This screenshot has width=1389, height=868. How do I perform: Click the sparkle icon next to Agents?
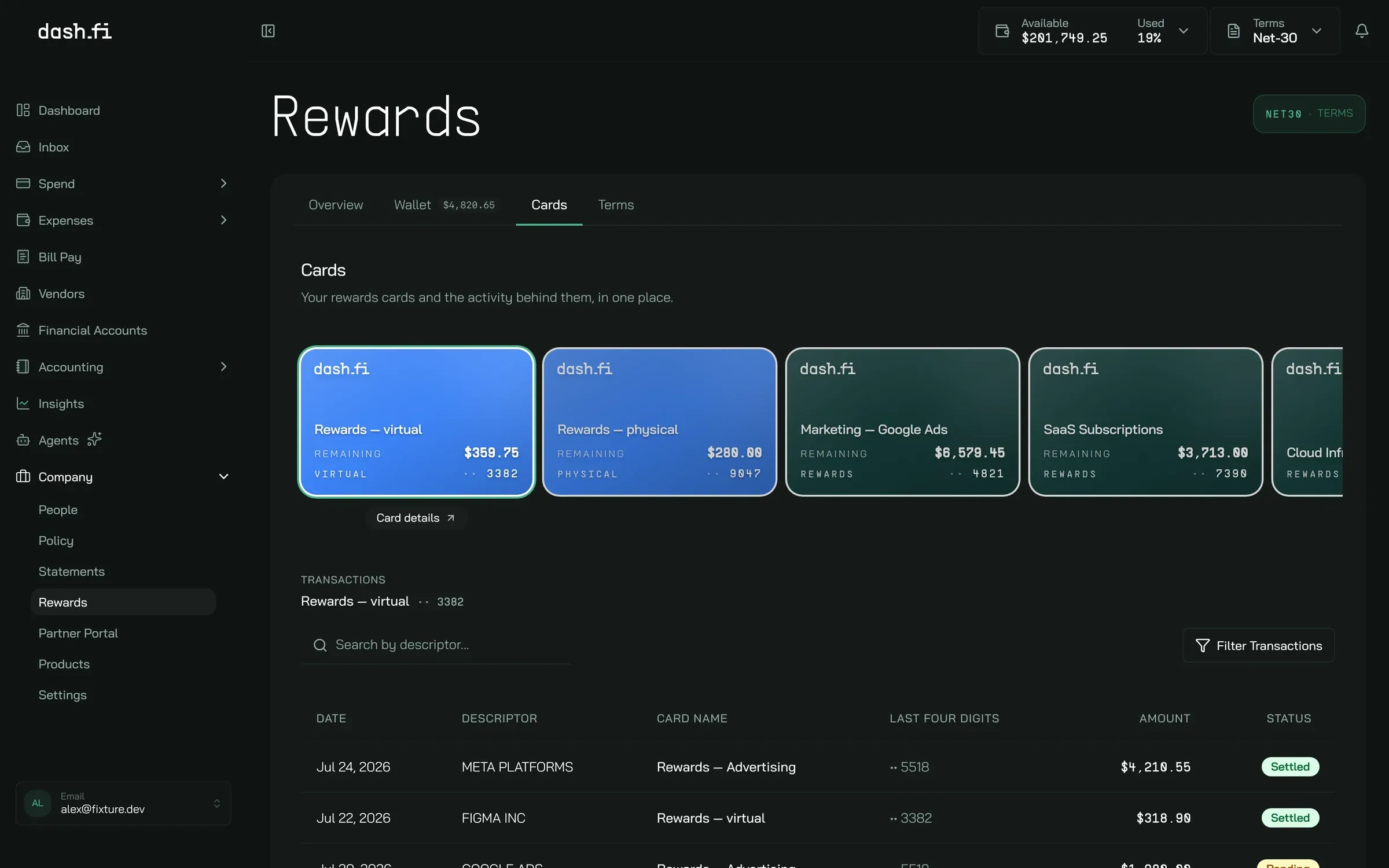click(94, 439)
